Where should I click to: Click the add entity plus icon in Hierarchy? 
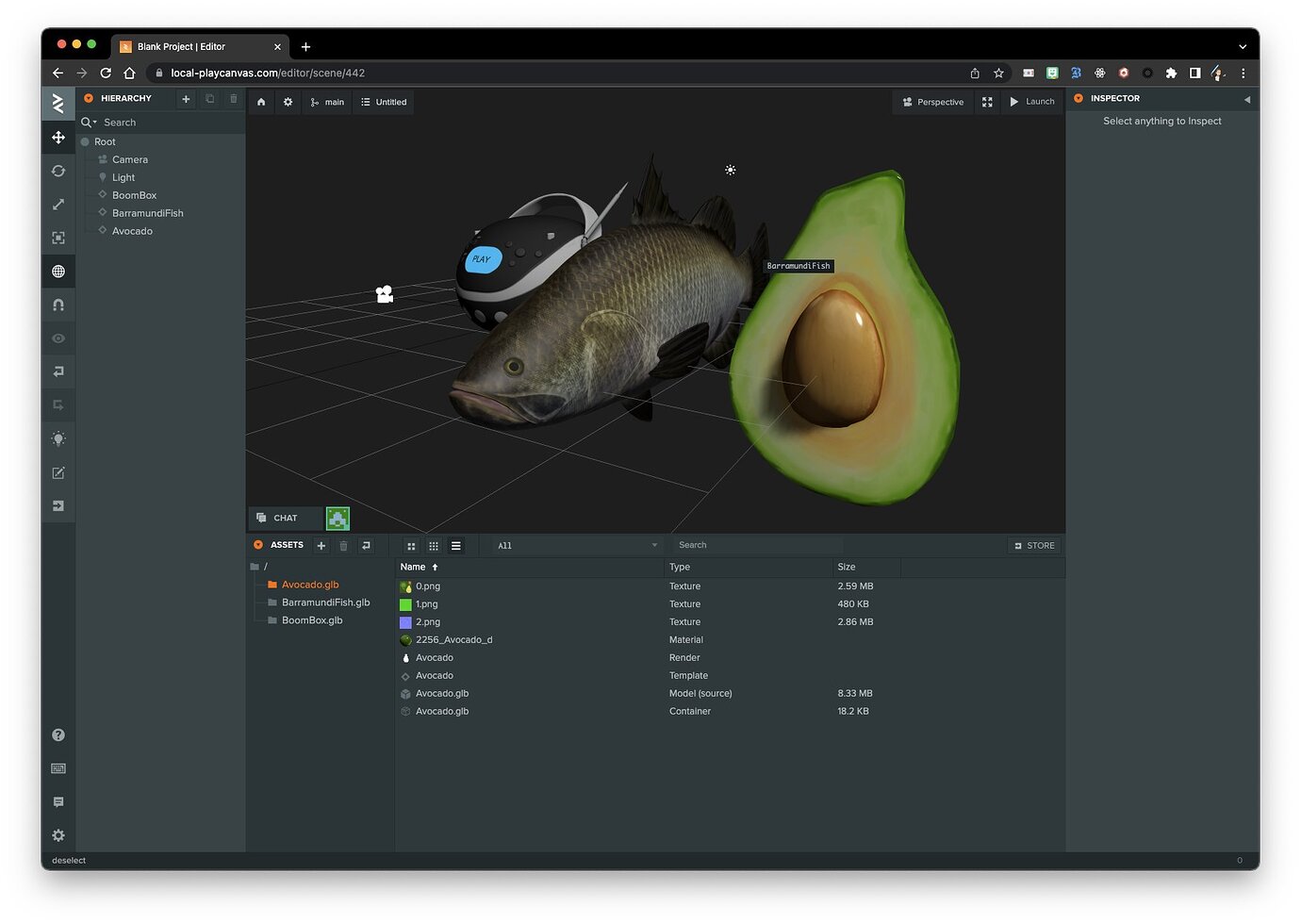[x=186, y=99]
